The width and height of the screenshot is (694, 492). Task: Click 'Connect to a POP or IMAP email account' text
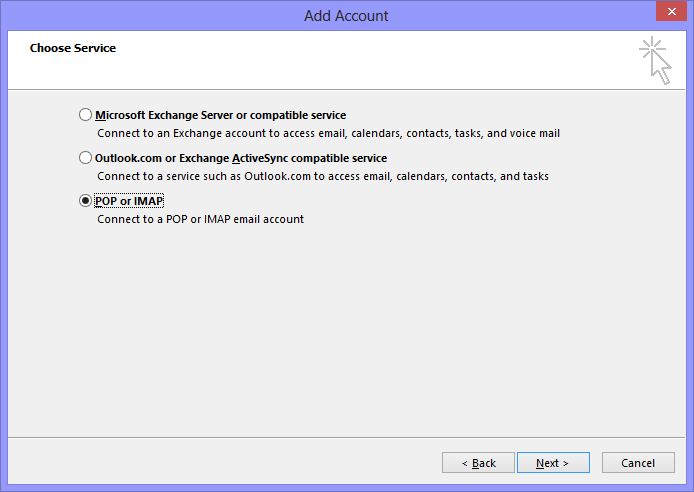200,219
